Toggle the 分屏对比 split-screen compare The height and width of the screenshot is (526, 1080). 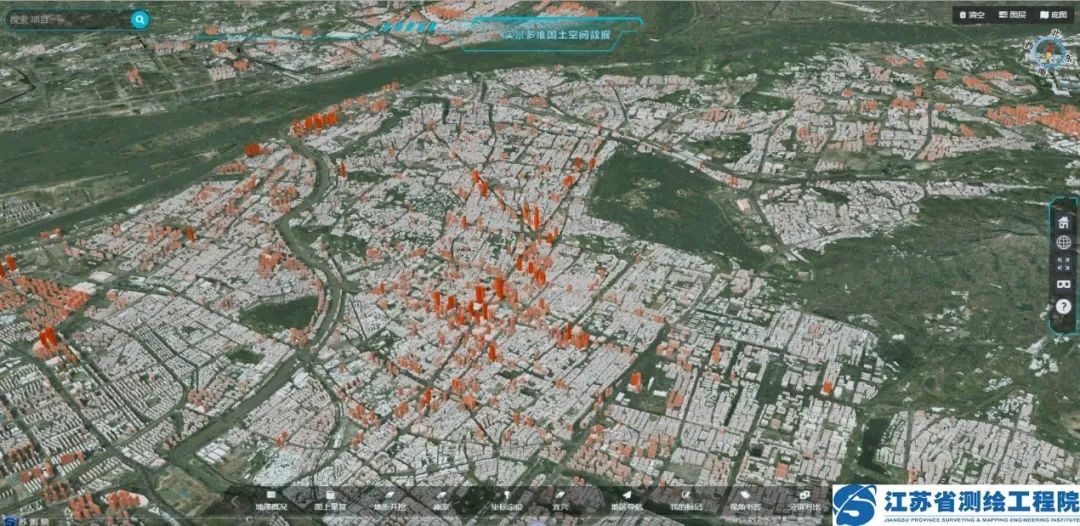(x=804, y=501)
